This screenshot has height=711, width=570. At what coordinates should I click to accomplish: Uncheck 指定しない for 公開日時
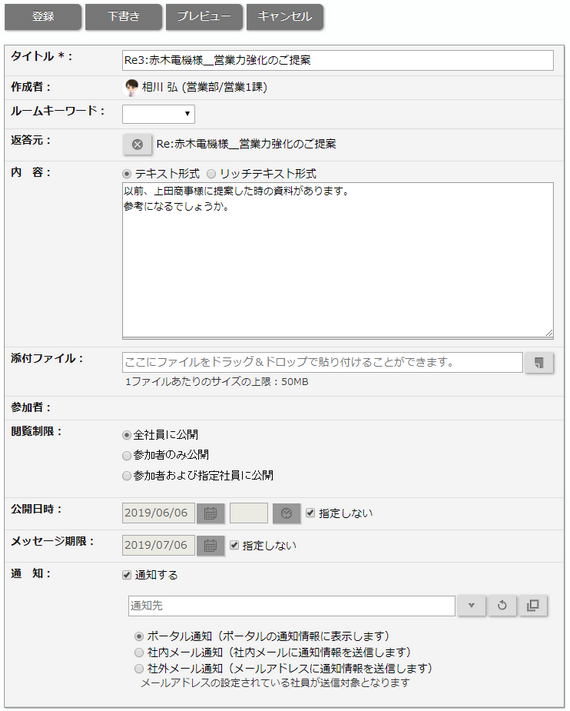[310, 513]
